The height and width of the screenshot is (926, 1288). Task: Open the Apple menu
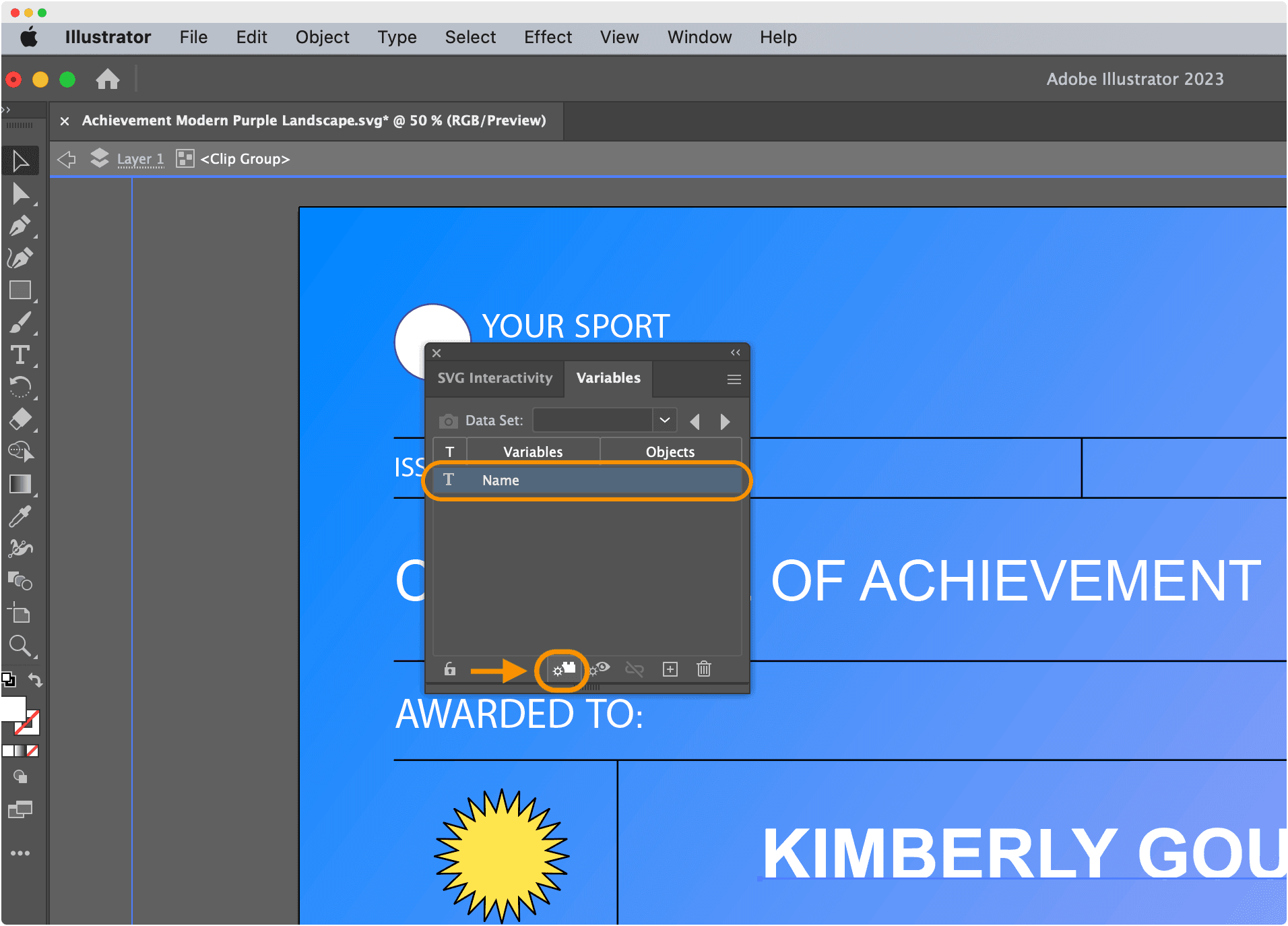[x=29, y=37]
